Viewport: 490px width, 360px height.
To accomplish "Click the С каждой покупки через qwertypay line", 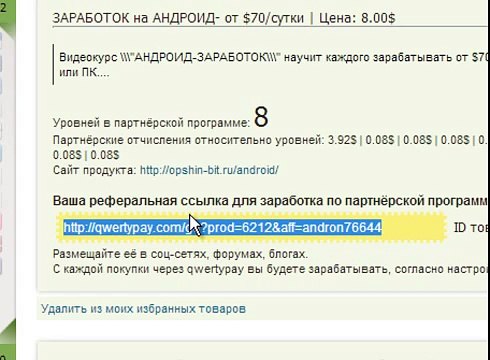I will click(271, 269).
